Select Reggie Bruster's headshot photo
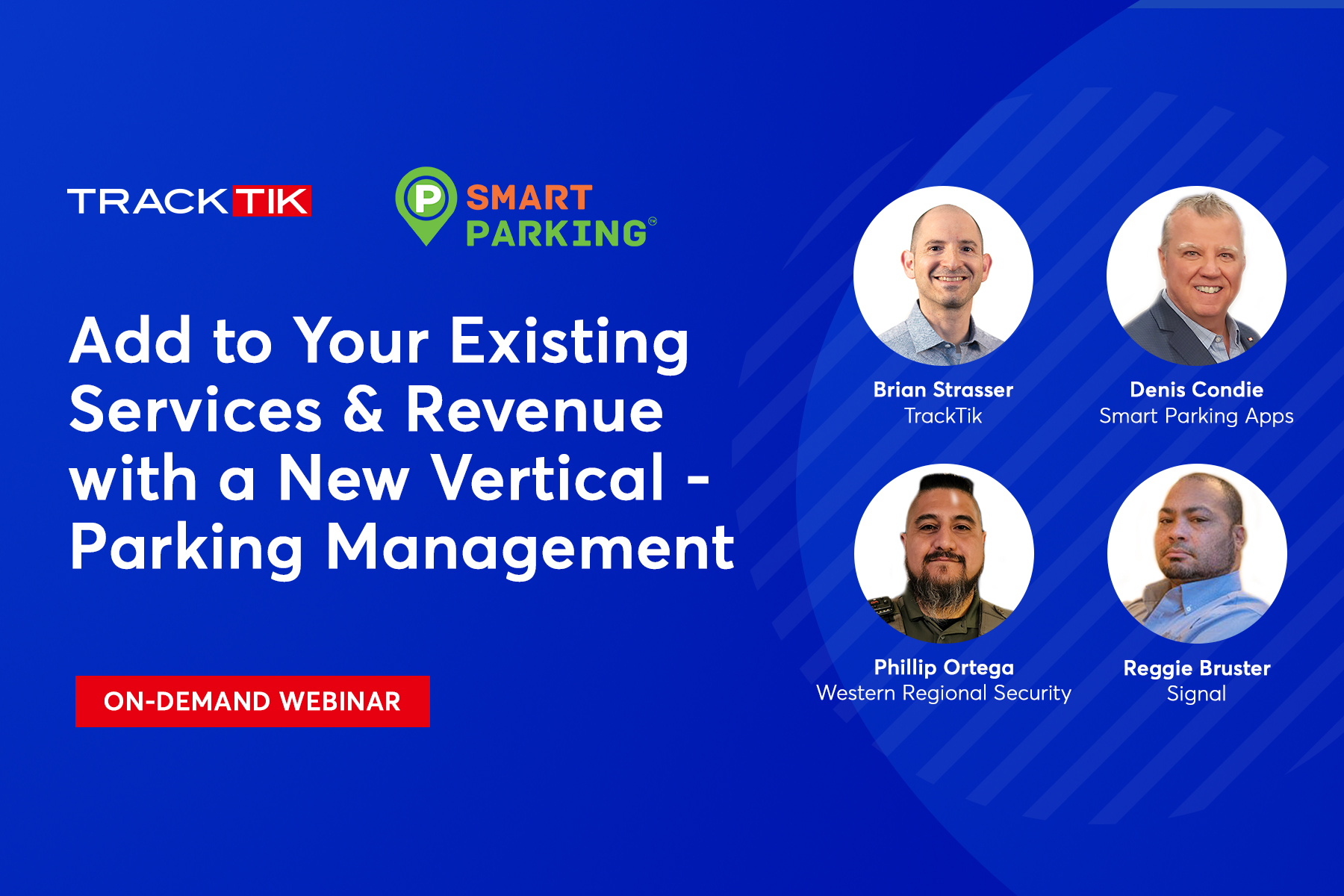 1197,553
